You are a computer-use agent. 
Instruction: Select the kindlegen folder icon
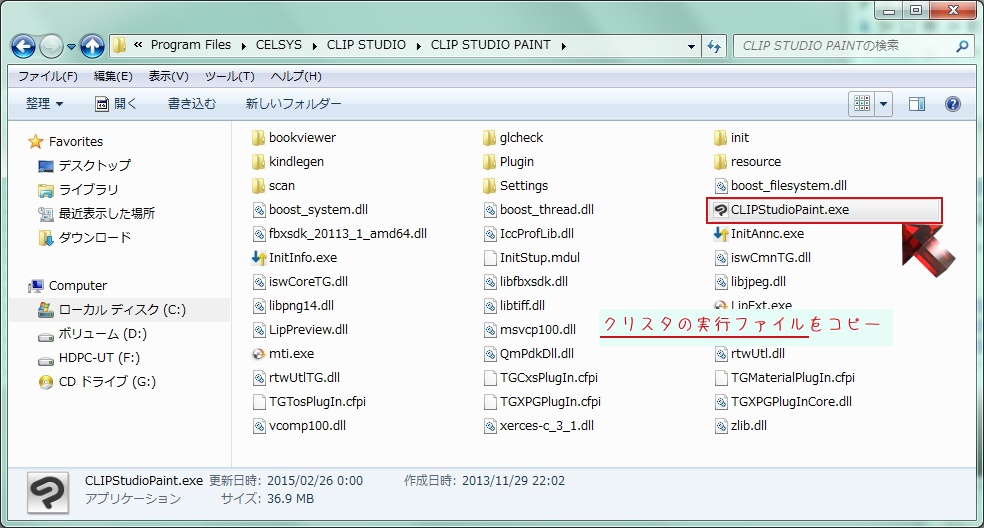tap(259, 161)
